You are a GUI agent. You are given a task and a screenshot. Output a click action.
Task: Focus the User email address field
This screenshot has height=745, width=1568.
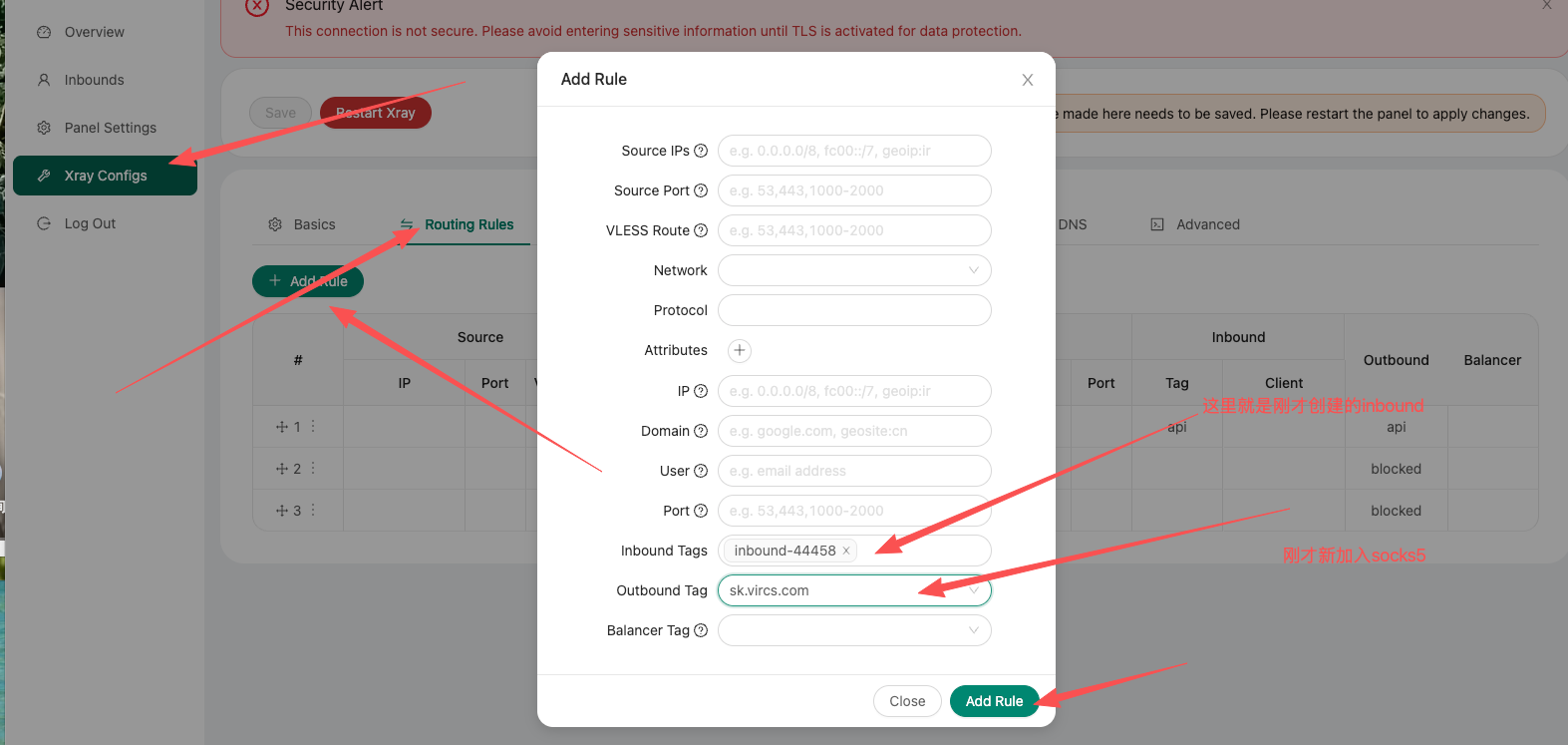point(854,471)
